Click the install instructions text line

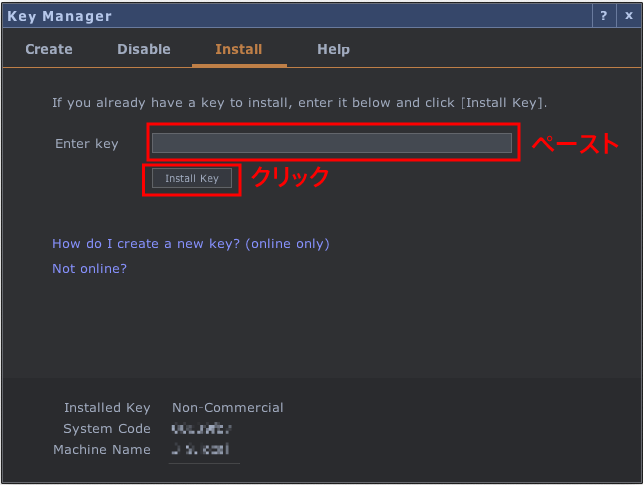point(299,102)
